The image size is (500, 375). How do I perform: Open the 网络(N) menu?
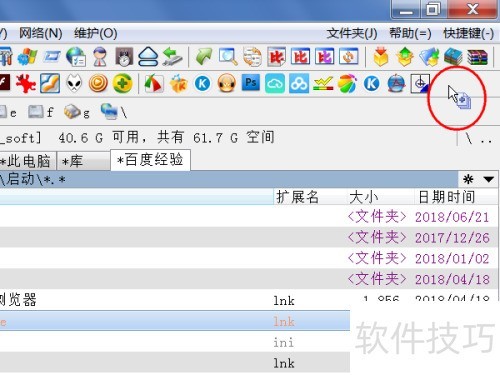(40, 33)
